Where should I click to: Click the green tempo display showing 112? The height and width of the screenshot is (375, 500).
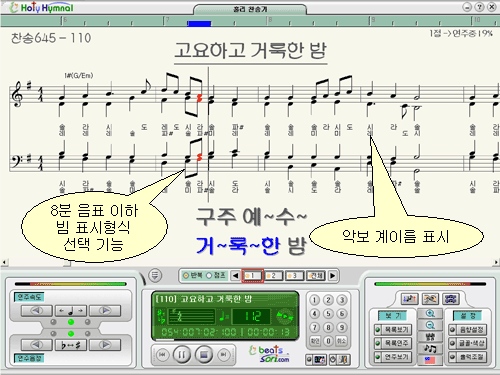[x=251, y=316]
